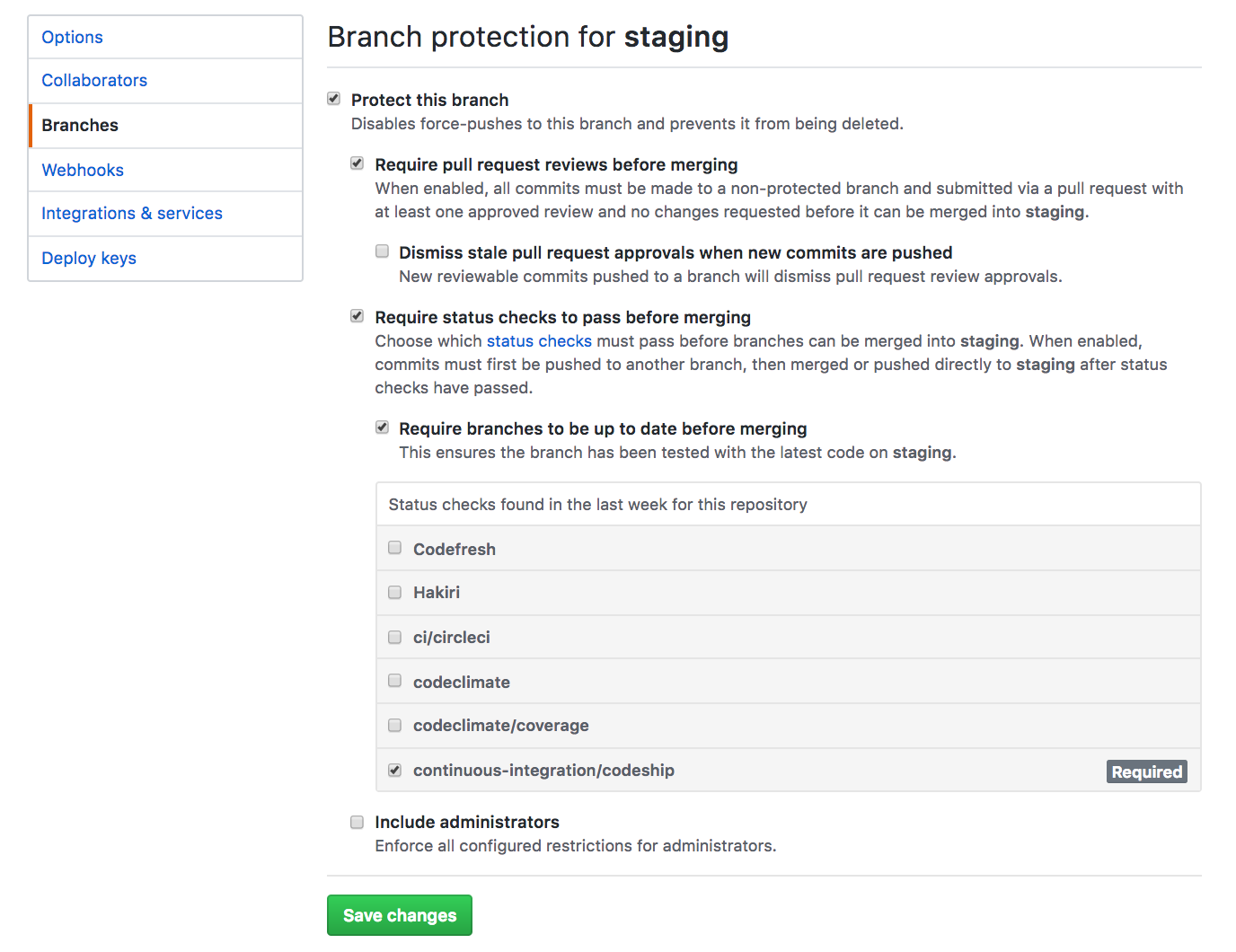1236x952 pixels.
Task: Enable Include administrators checkbox
Action: pyautogui.click(x=358, y=822)
